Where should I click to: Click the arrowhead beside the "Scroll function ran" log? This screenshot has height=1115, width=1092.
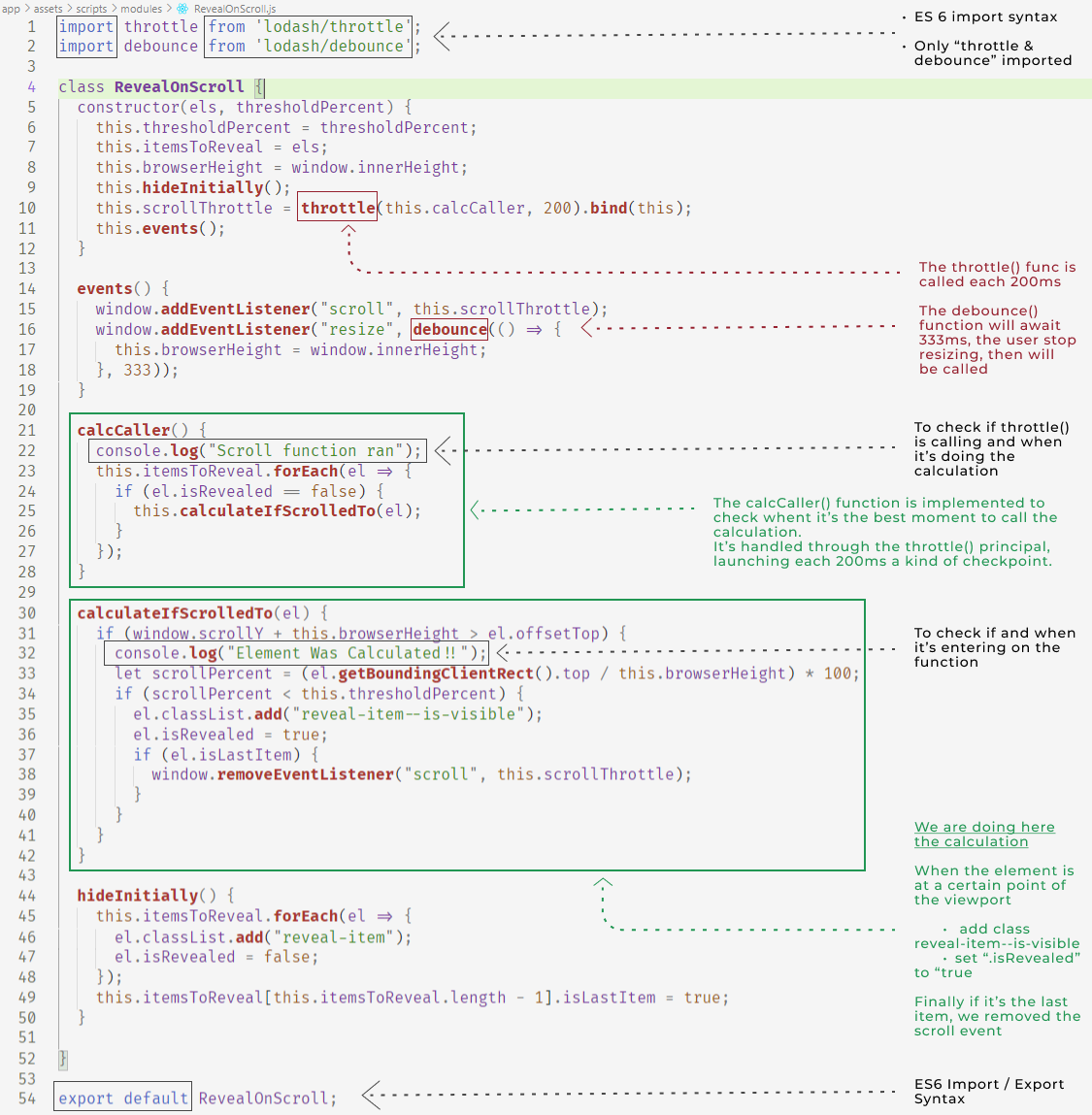[x=443, y=449]
